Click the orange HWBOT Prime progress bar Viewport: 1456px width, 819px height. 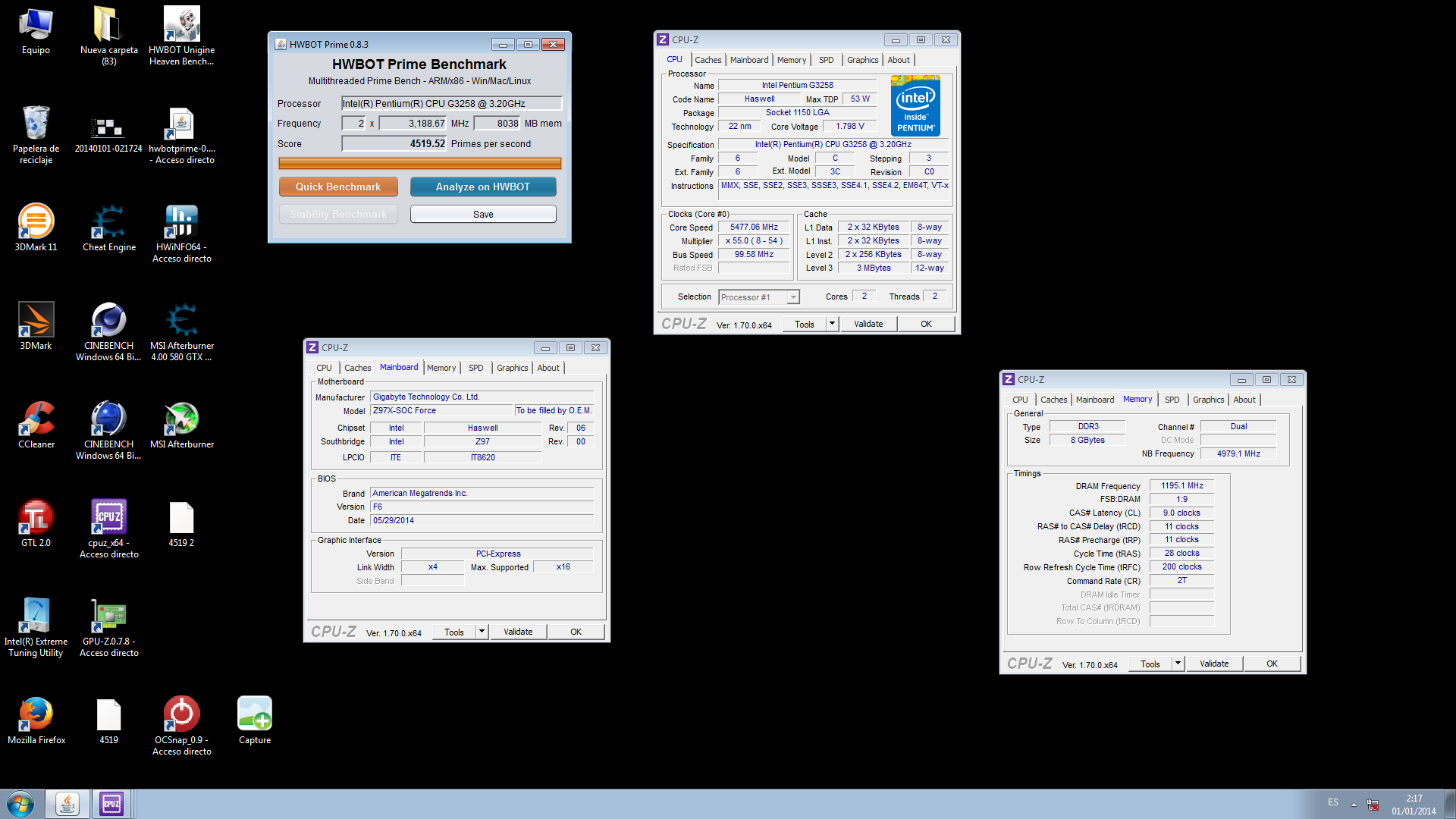point(419,163)
